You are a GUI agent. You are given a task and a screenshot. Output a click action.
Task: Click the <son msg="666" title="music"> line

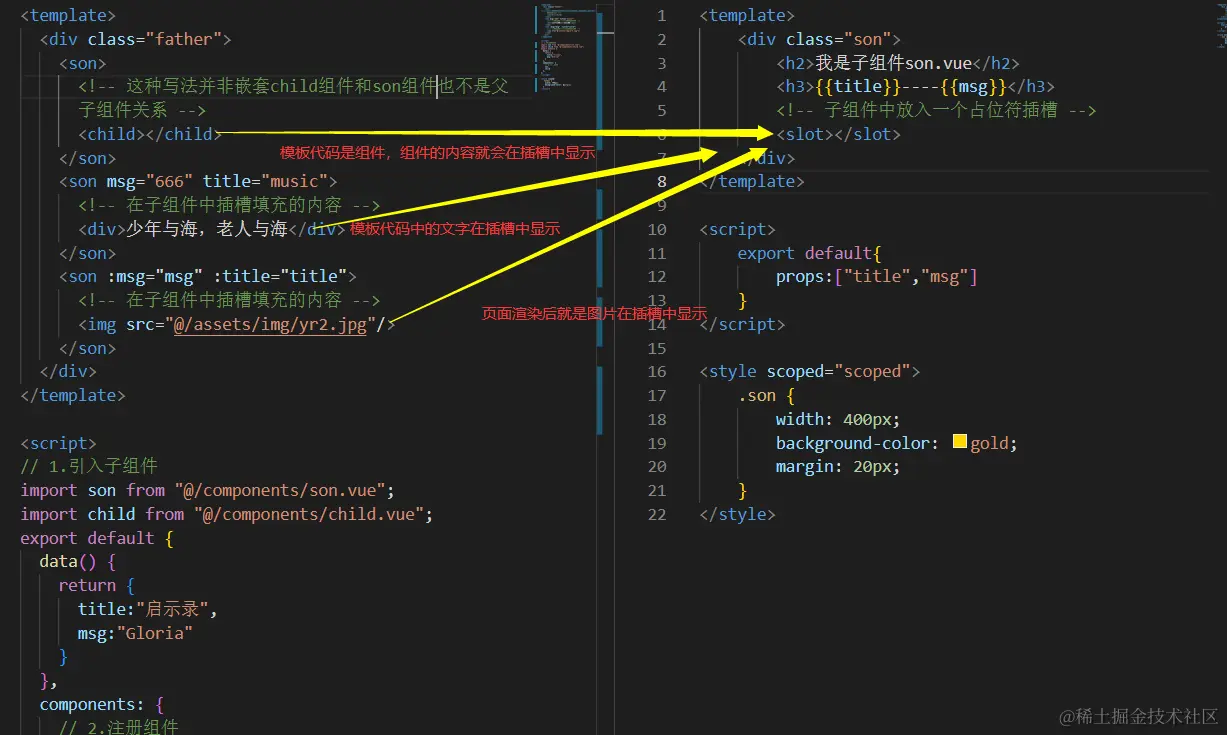click(x=198, y=181)
